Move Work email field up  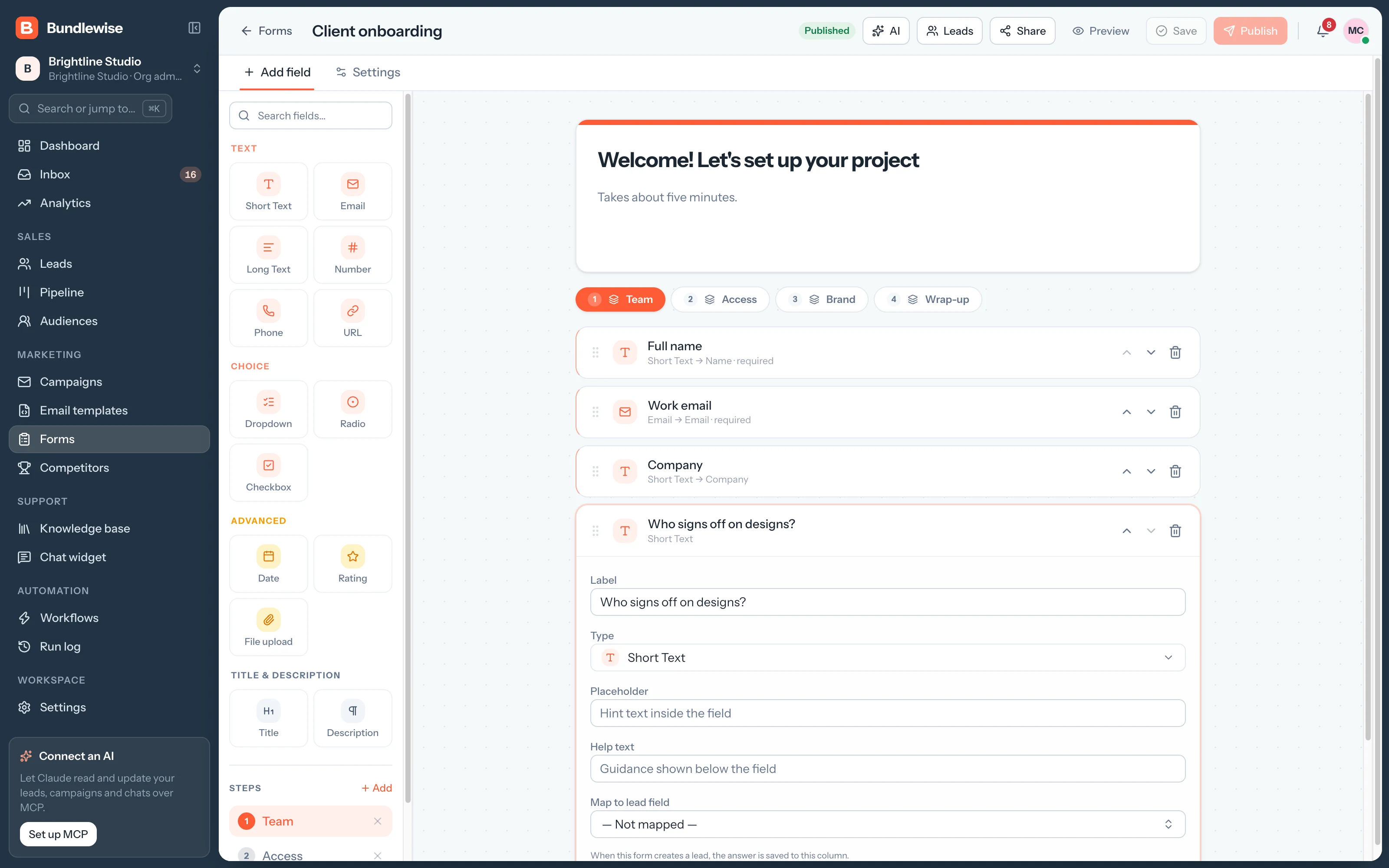(1127, 412)
